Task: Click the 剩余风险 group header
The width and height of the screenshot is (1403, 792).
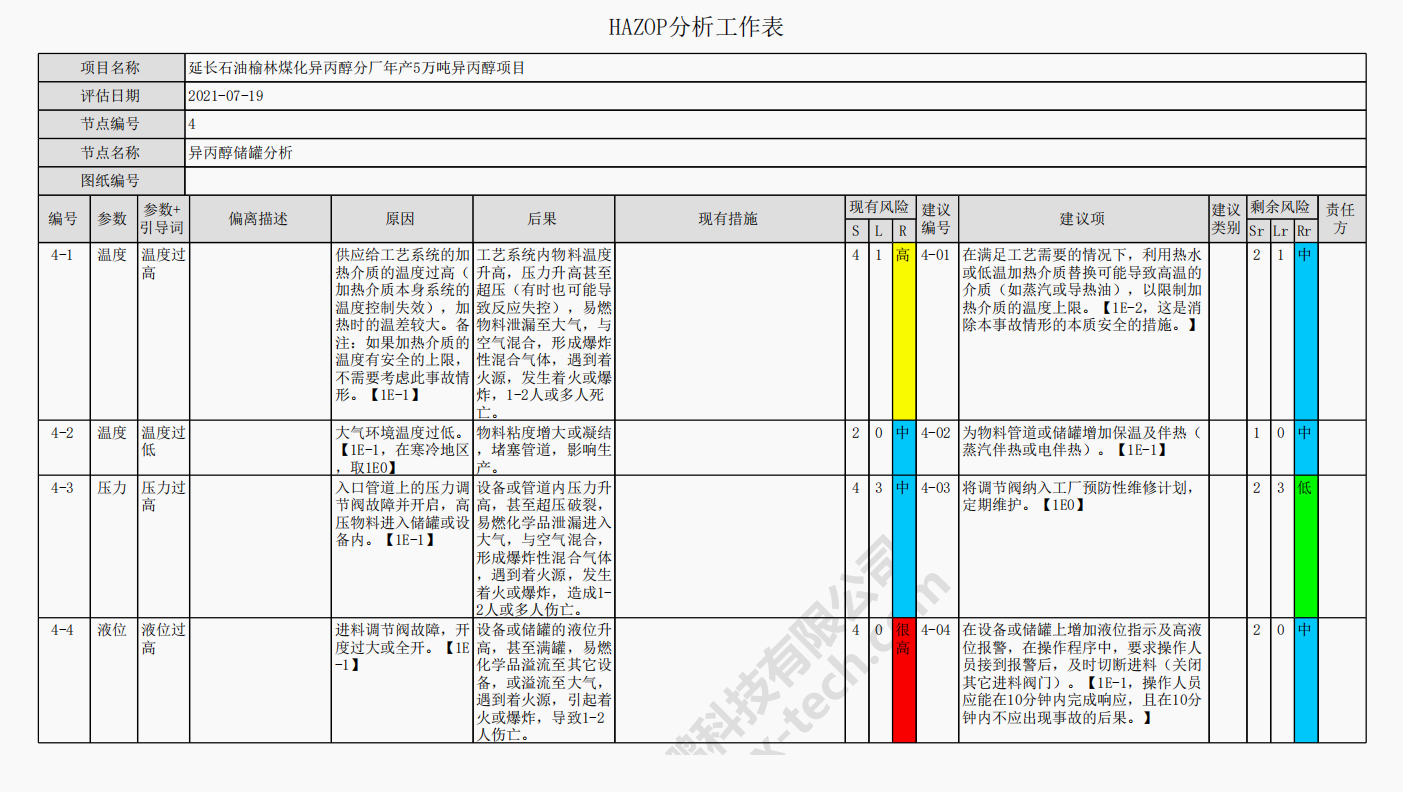Action: [x=1281, y=207]
